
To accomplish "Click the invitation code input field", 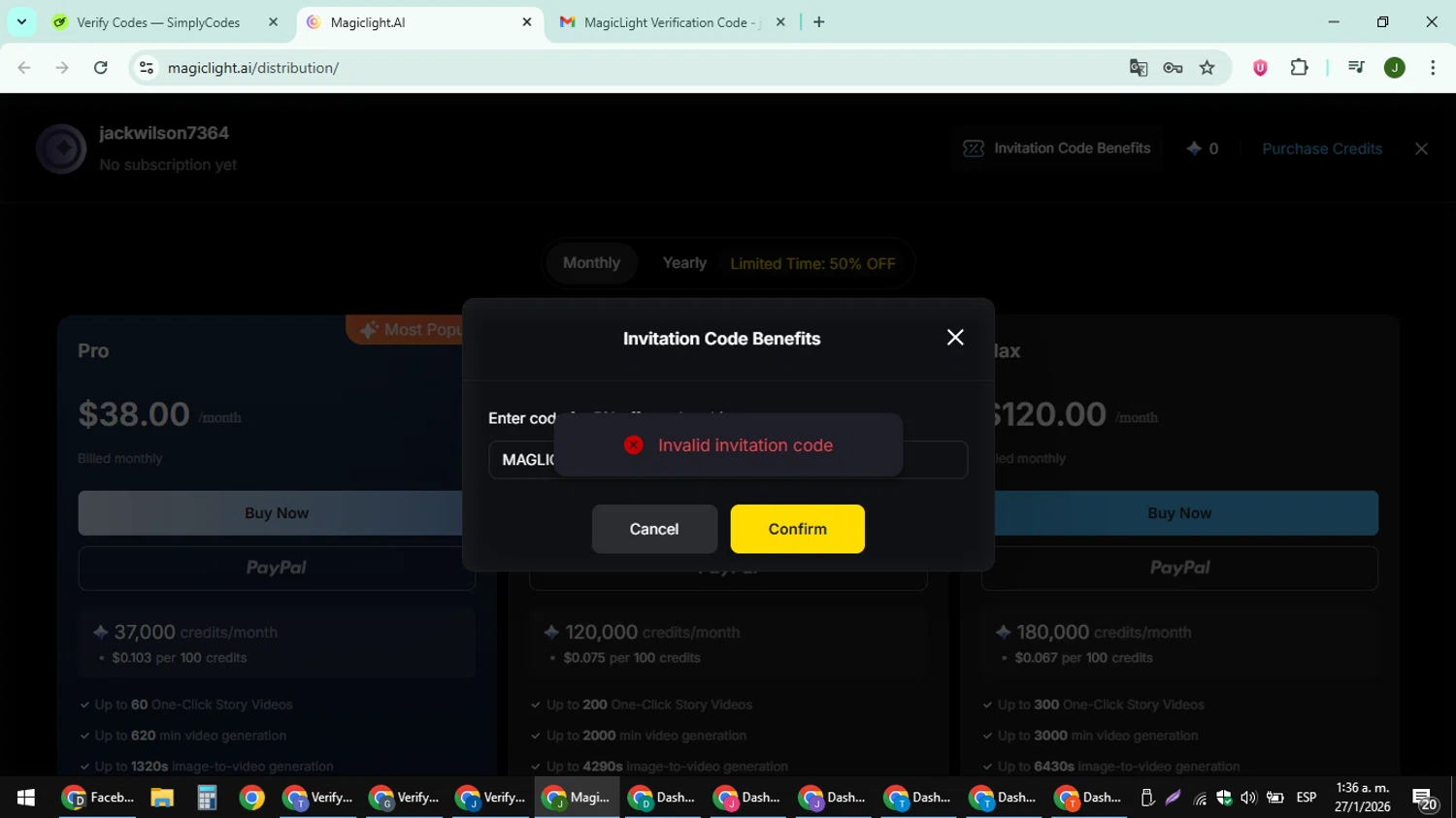I will coord(728,460).
